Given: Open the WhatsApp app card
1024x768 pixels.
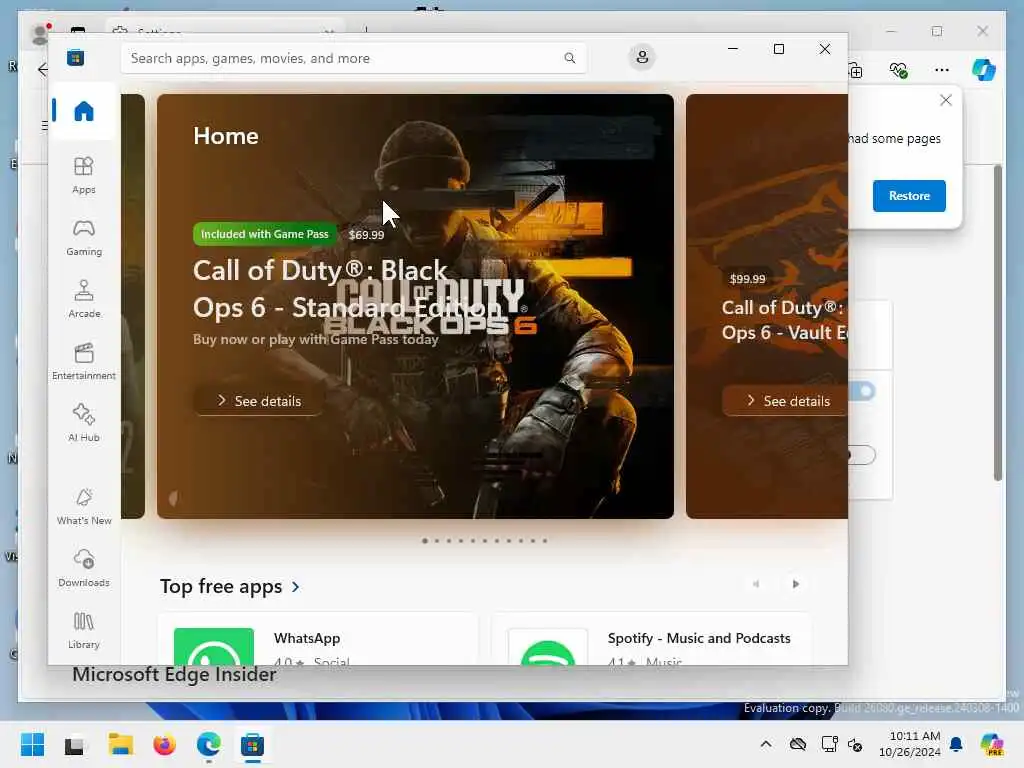Looking at the screenshot, I should 318,639.
